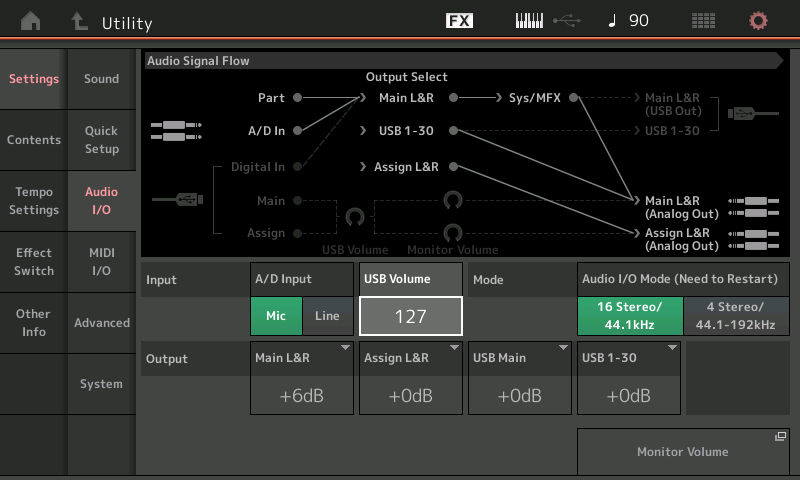Select 16 Stereo/44.1kHz audio mode
The image size is (800, 480).
[x=629, y=316]
